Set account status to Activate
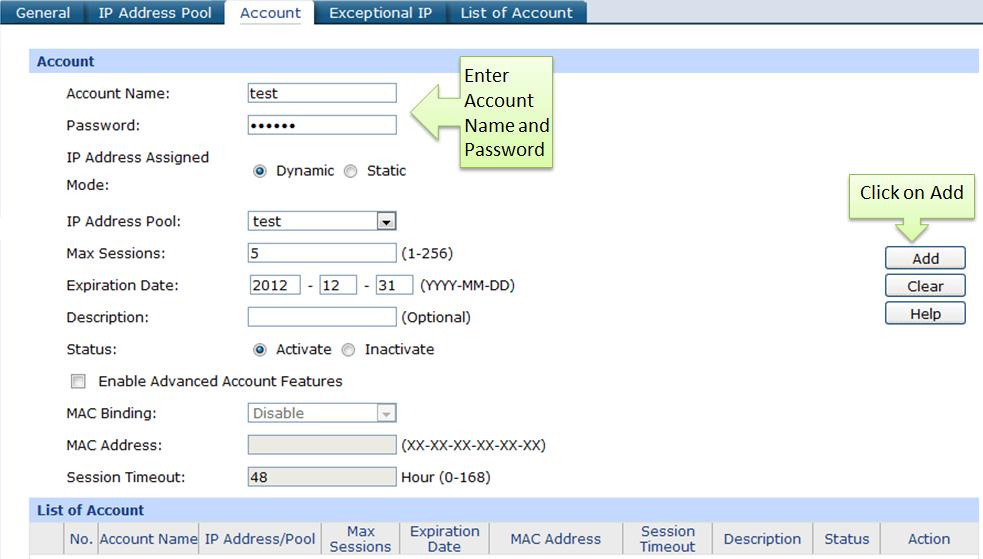 click(x=260, y=350)
